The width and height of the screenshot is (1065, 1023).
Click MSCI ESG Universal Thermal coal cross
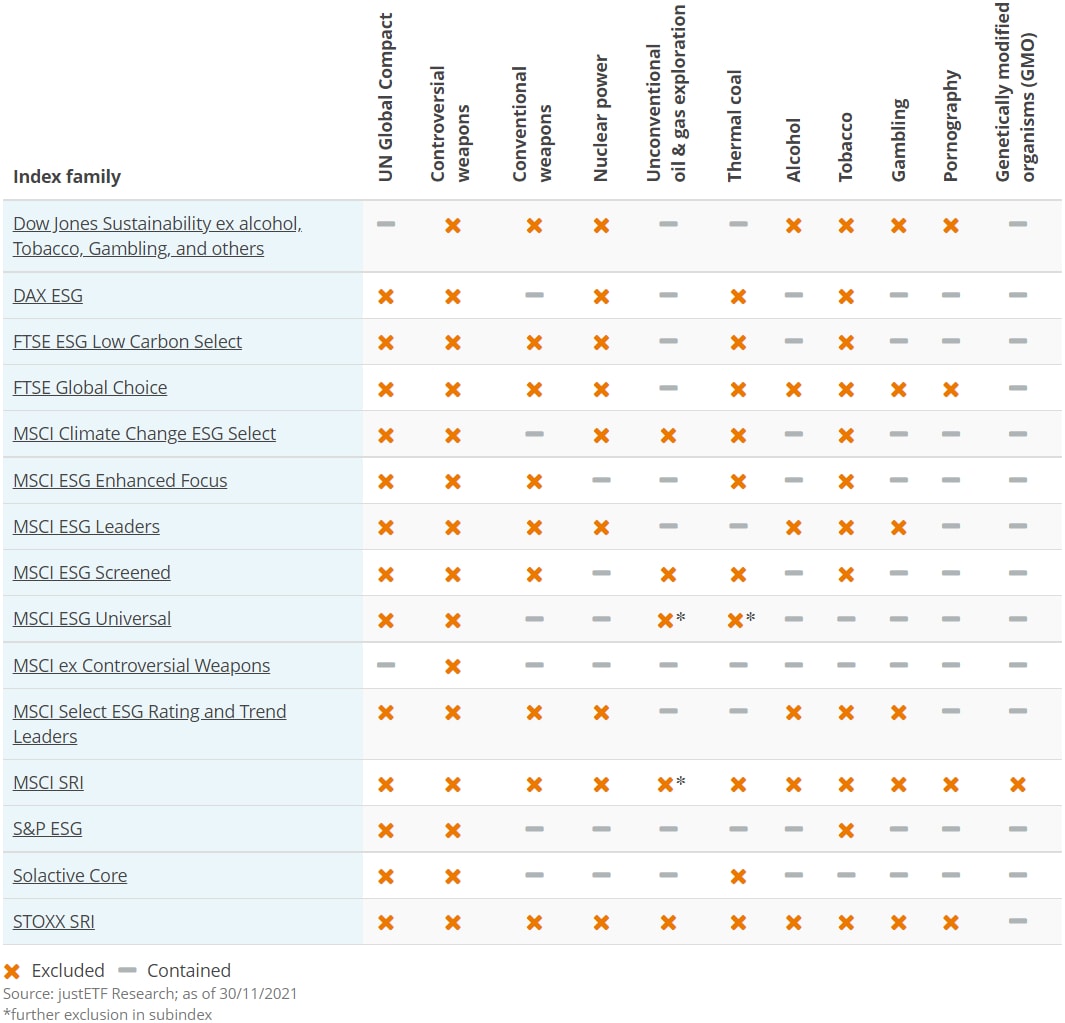coord(735,620)
